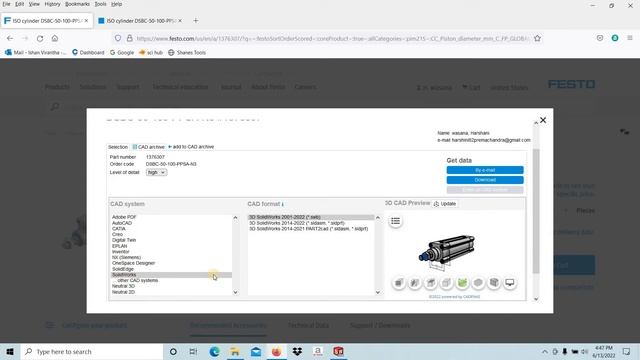Click the By e-mail button
The height and width of the screenshot is (360, 640).
pos(485,170)
